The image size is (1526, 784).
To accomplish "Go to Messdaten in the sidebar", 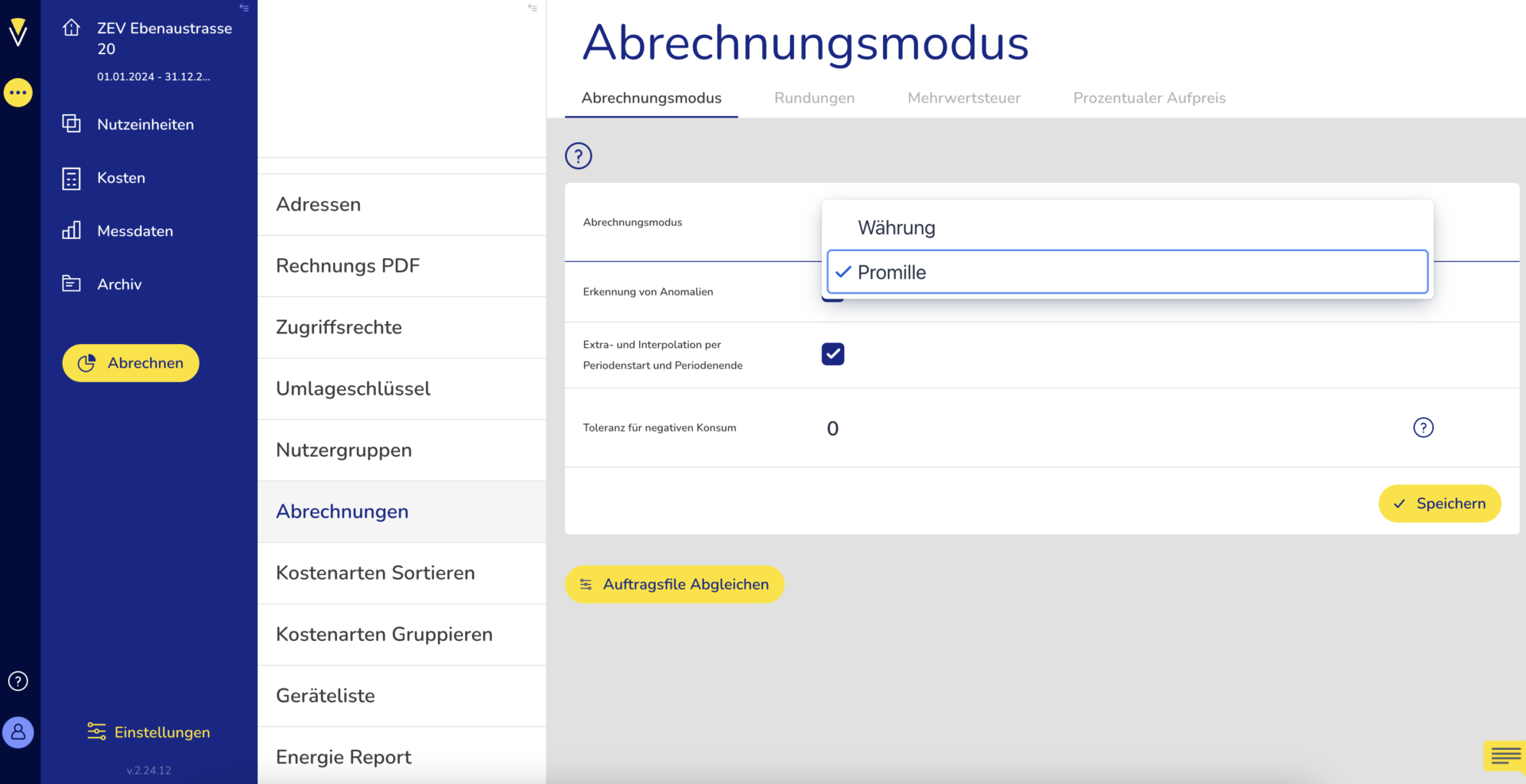I will tap(135, 231).
